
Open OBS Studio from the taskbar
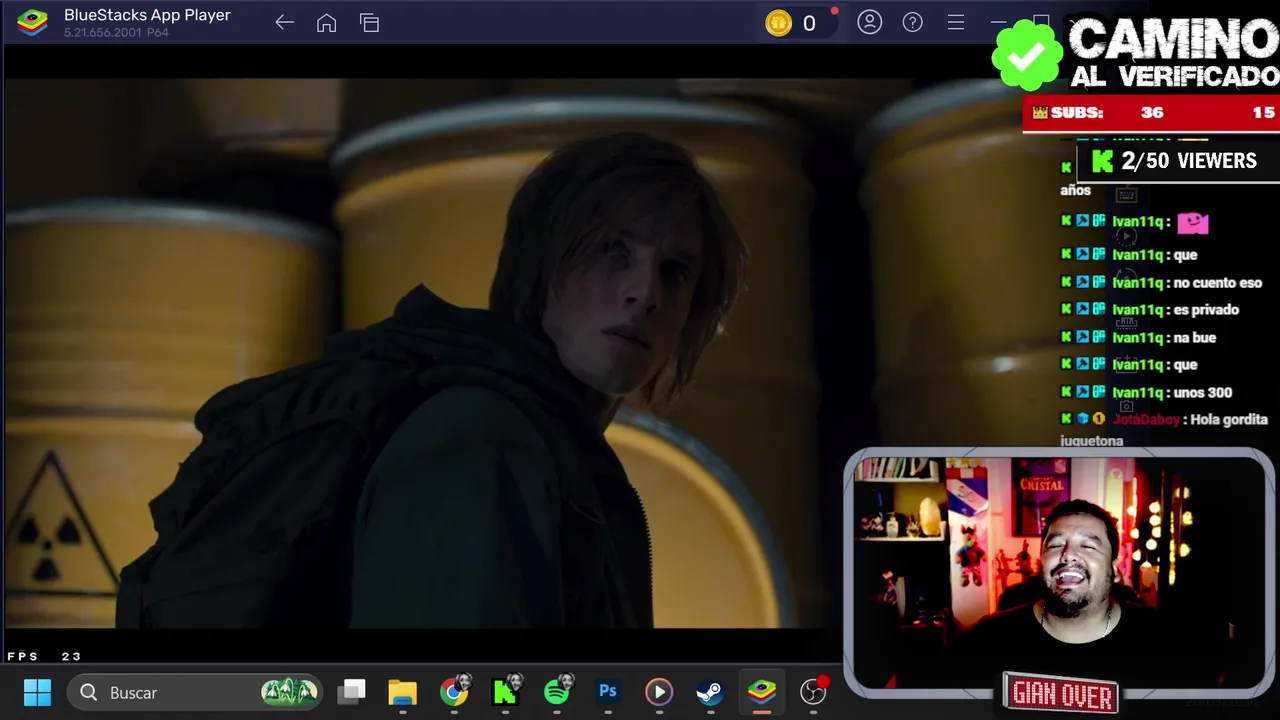814,692
